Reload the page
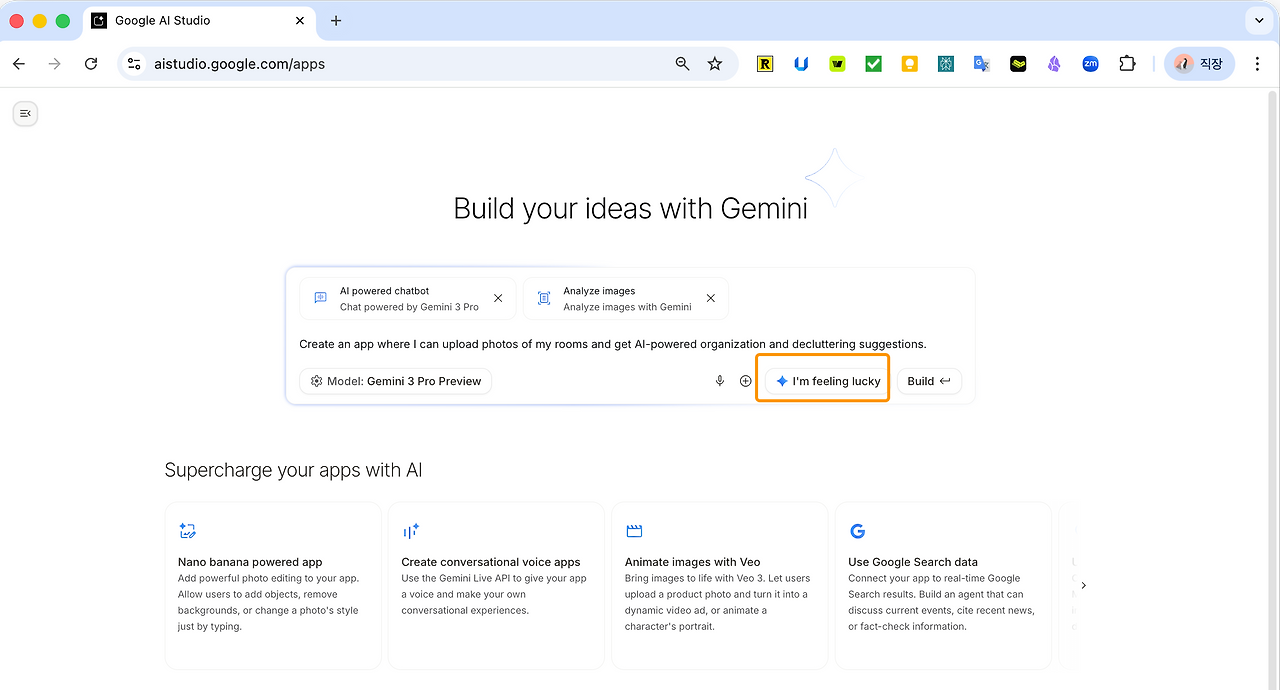 [x=91, y=64]
